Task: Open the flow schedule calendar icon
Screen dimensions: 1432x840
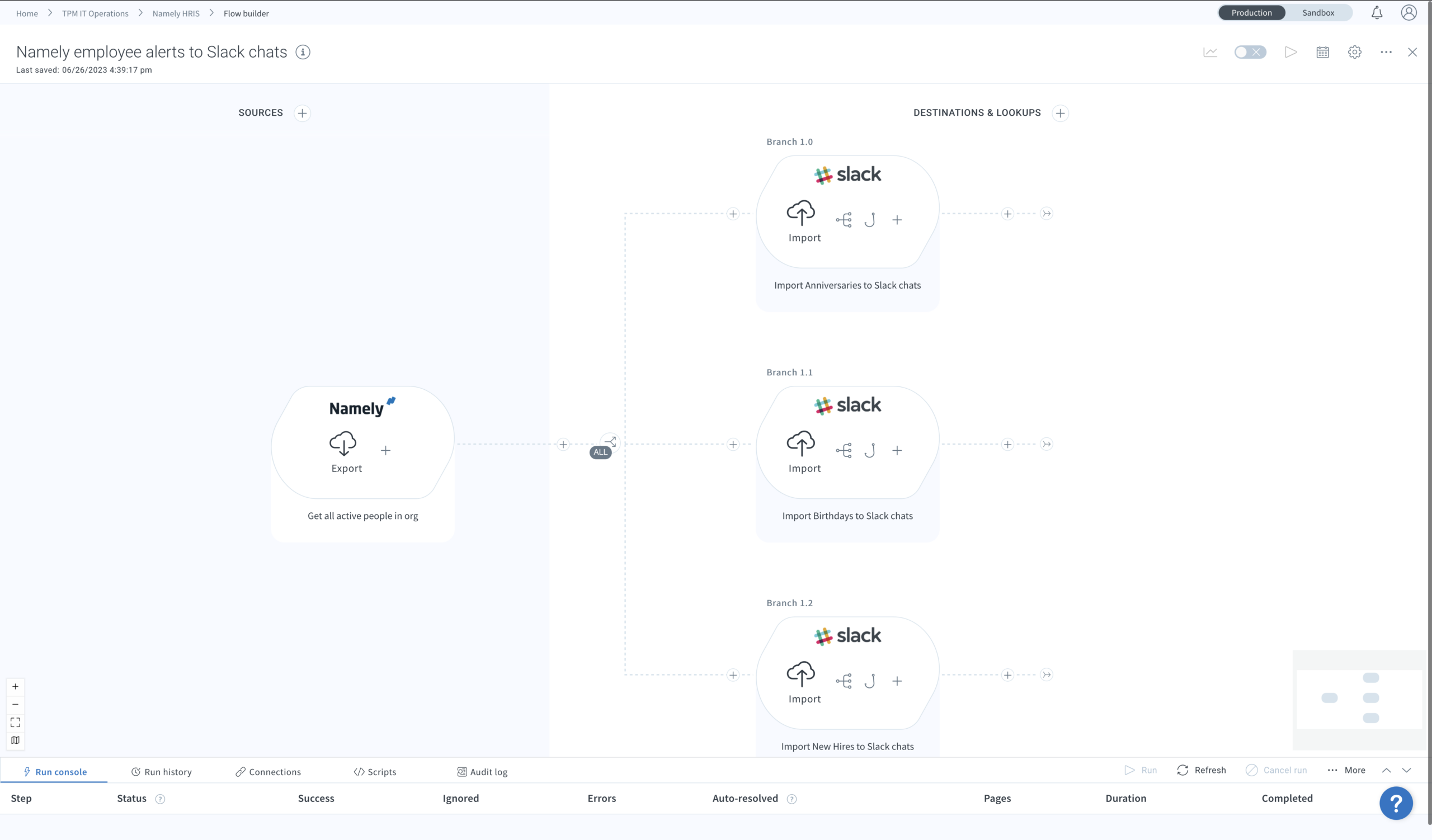Action: click(1322, 52)
